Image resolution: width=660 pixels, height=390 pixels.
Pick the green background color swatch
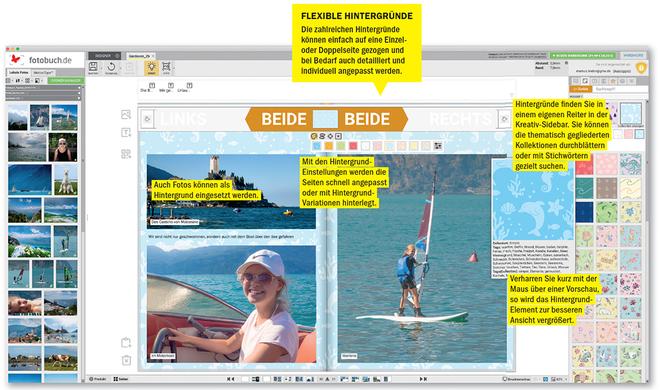341,146
